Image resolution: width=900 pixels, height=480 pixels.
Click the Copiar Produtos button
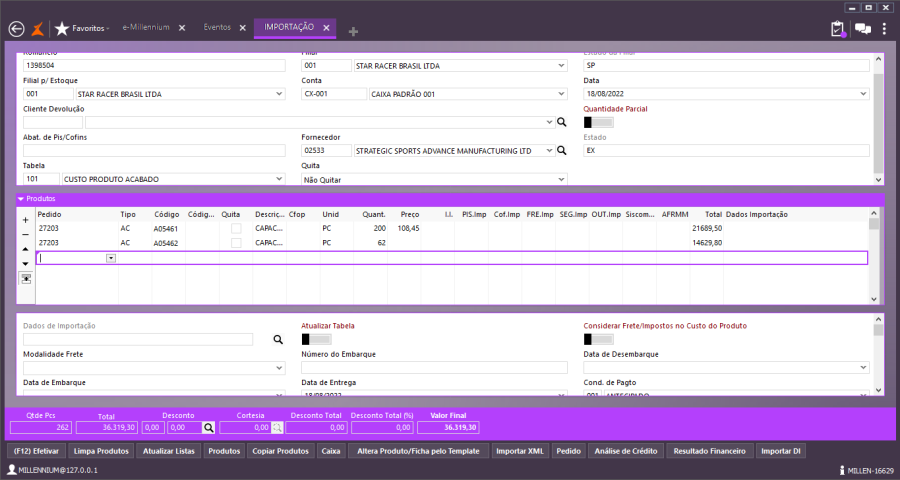281,451
